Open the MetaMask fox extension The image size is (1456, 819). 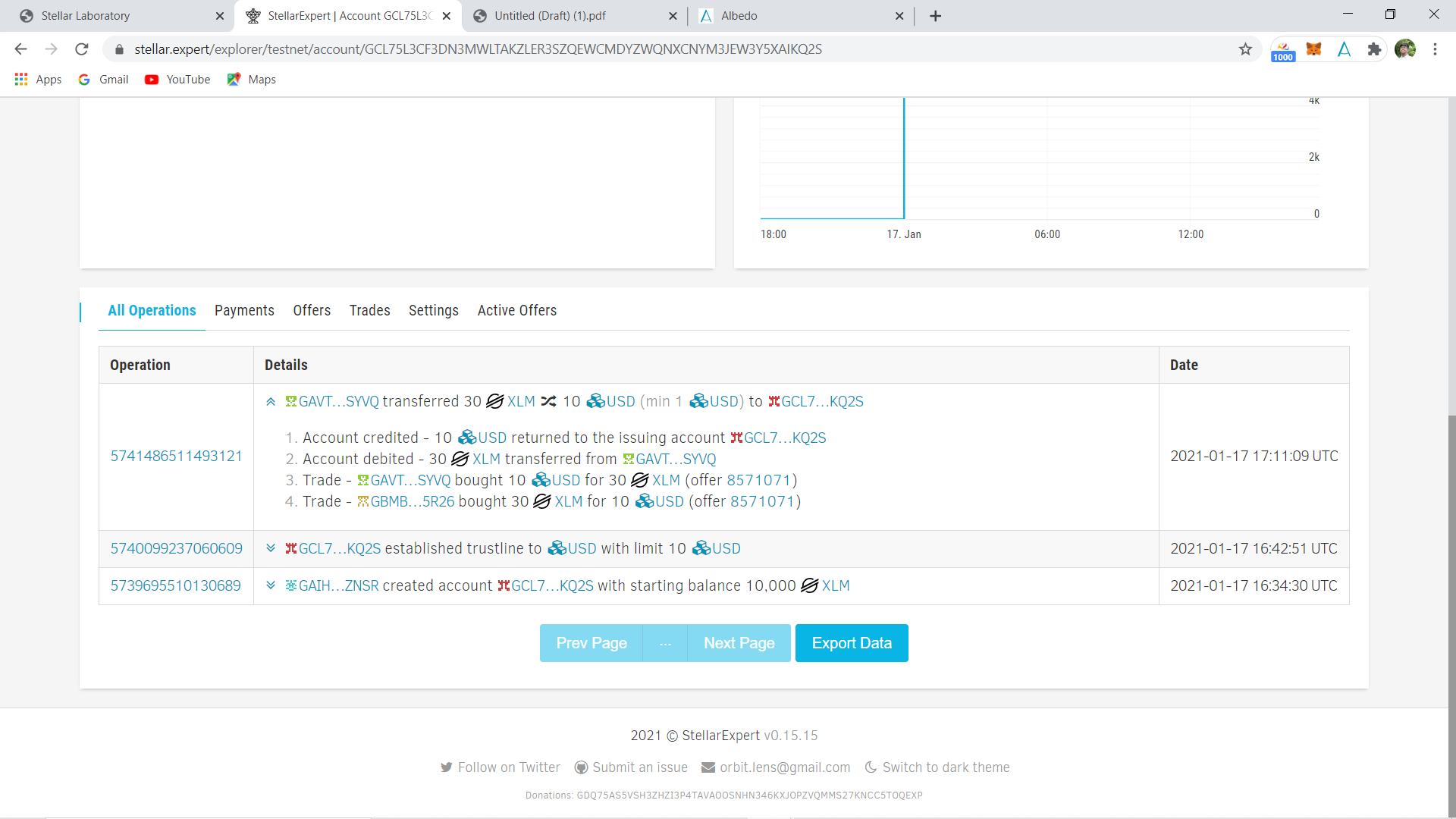point(1313,49)
